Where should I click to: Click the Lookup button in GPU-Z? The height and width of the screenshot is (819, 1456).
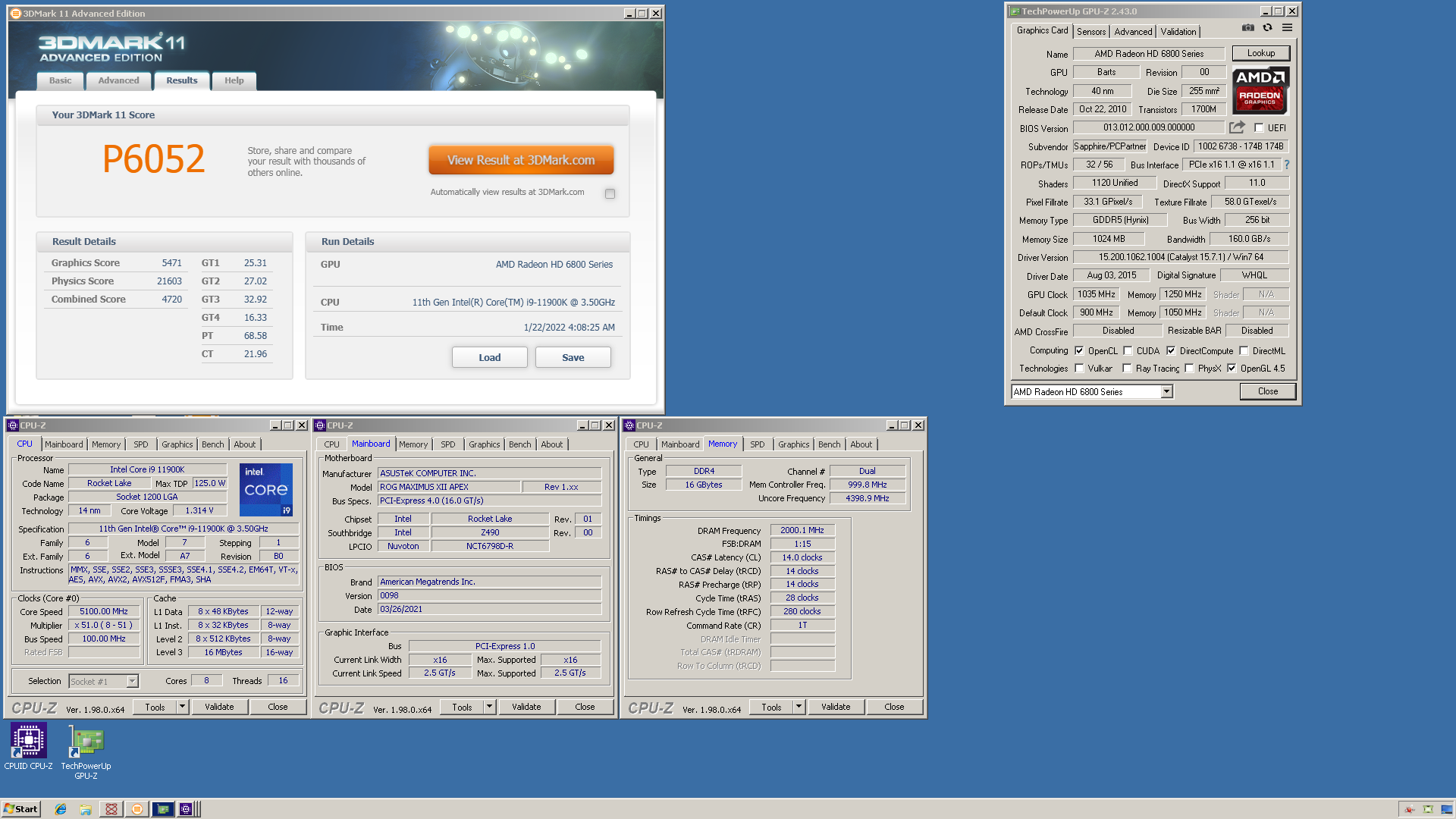tap(1260, 53)
